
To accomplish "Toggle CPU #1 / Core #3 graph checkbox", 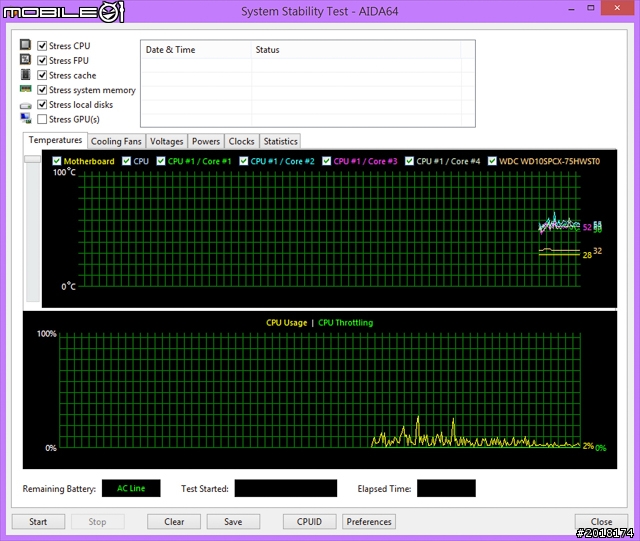I will (x=327, y=161).
